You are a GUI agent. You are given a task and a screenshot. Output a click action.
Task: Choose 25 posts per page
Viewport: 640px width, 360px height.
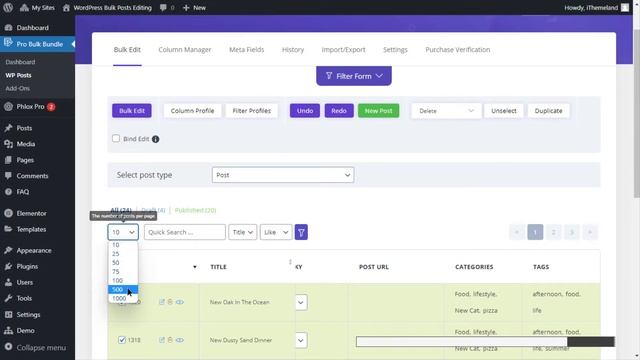tap(123, 254)
